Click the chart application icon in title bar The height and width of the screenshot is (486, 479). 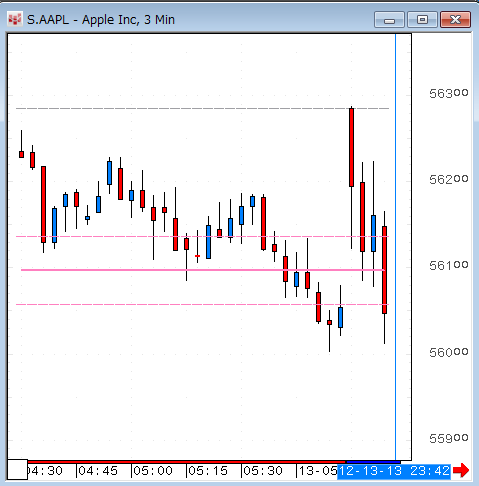(15, 19)
